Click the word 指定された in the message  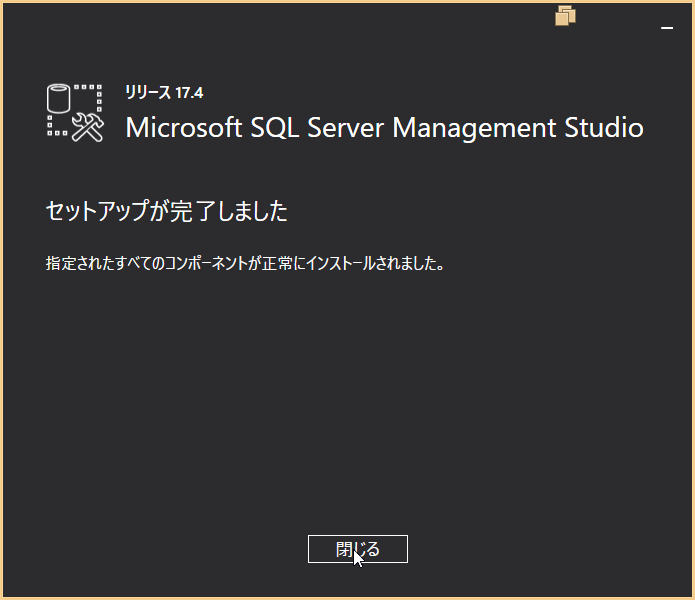(78, 264)
